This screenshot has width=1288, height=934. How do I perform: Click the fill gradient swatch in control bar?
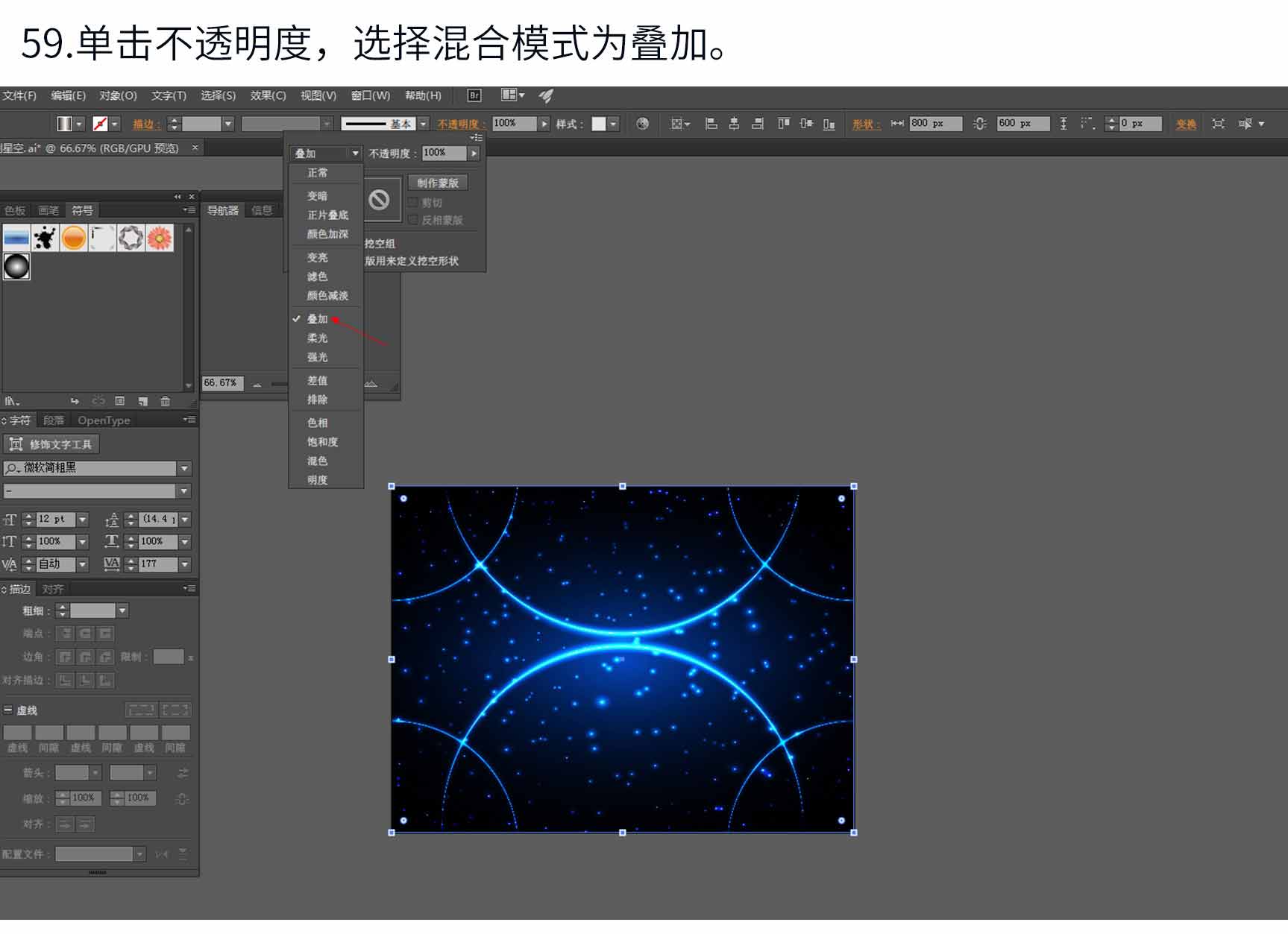tap(65, 124)
